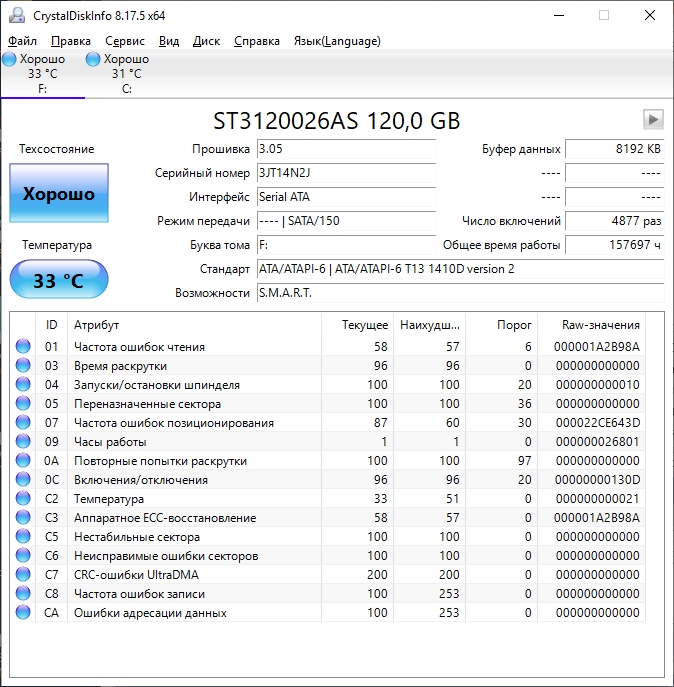Select the Частота ошибок позиционирования text
The height and width of the screenshot is (687, 674).
click(174, 423)
